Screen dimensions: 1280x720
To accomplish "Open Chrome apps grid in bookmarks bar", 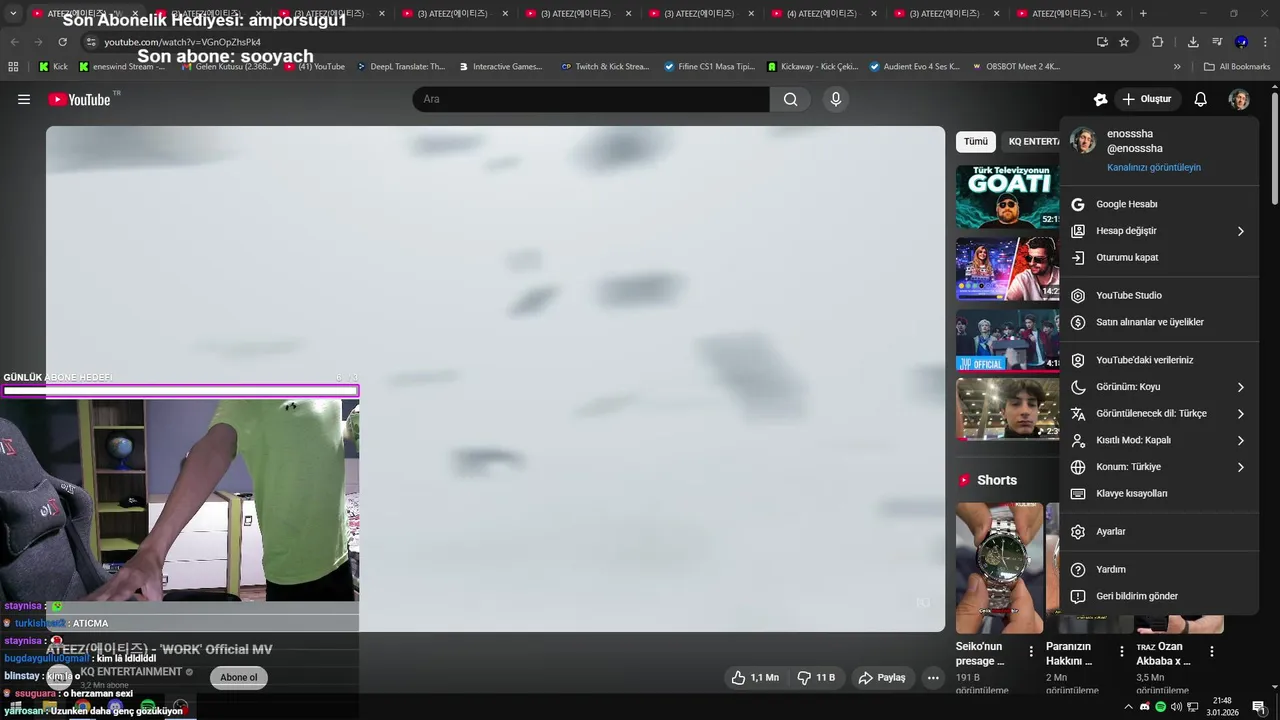I will (13, 67).
